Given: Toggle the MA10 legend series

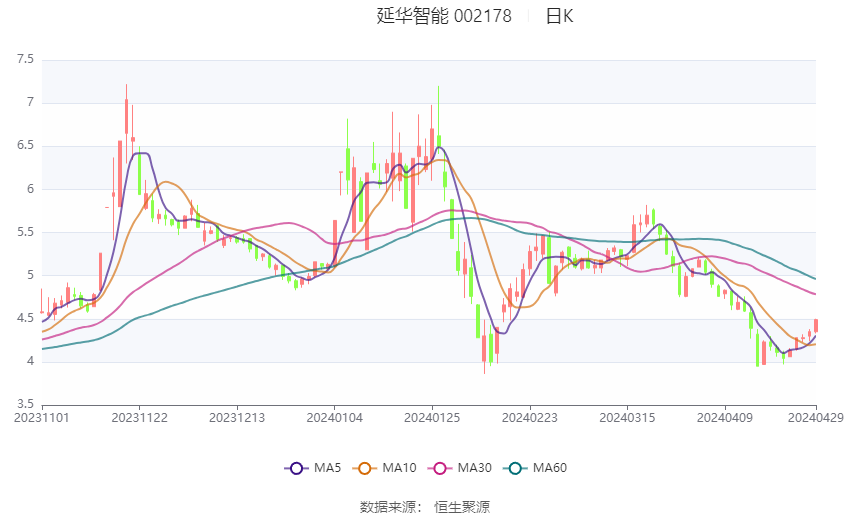Looking at the screenshot, I should pos(384,468).
